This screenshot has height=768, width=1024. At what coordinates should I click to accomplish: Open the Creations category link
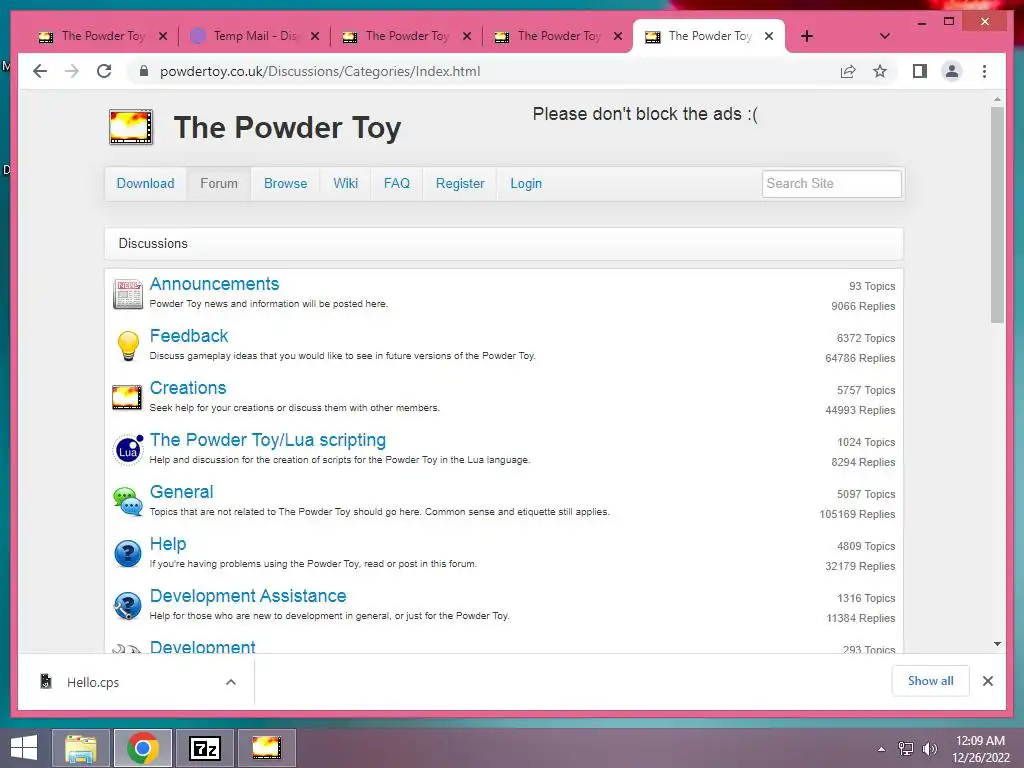188,388
